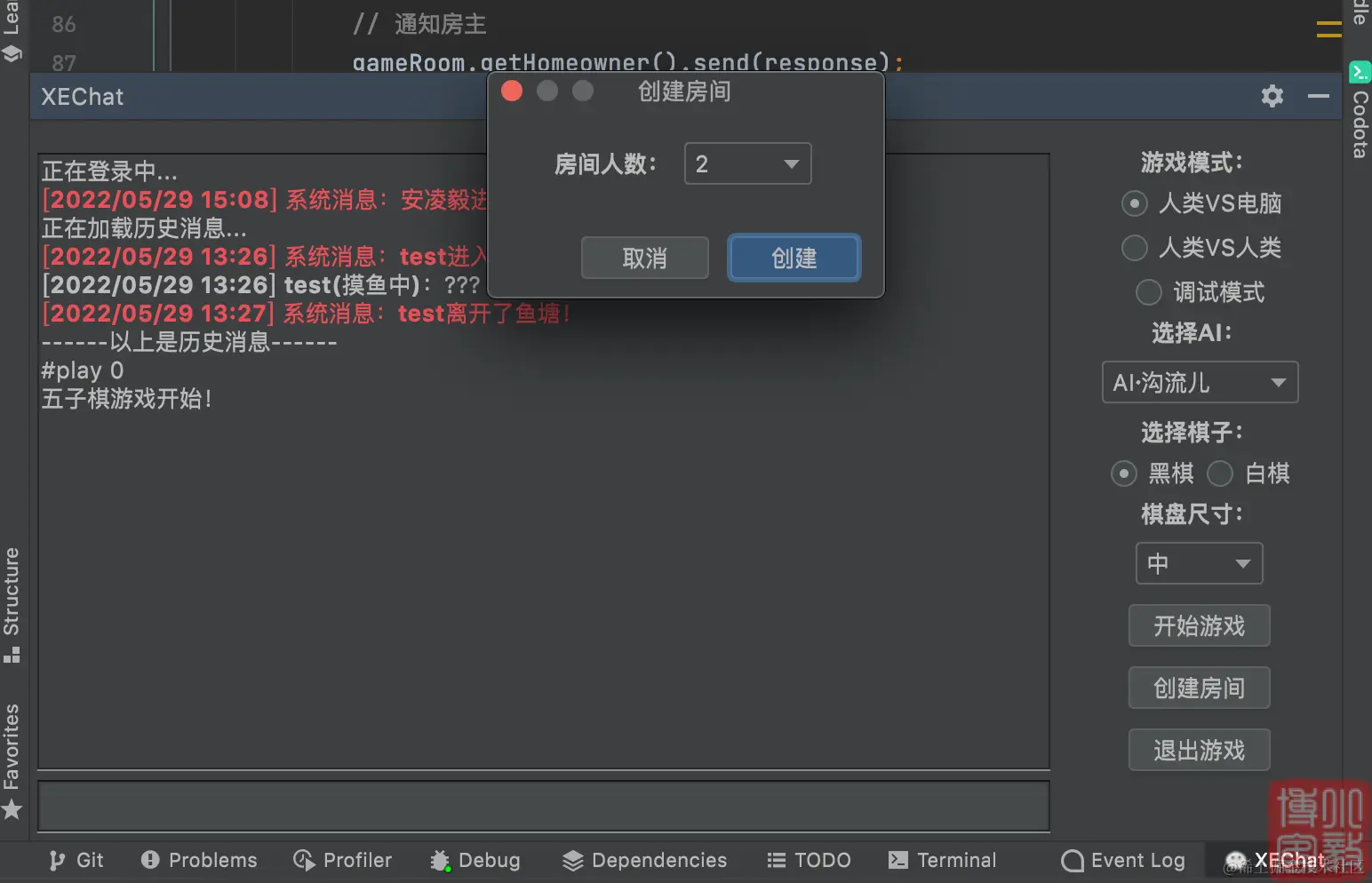The height and width of the screenshot is (883, 1372).
Task: Click the 五子棋游戏开始! message
Action: click(x=127, y=399)
